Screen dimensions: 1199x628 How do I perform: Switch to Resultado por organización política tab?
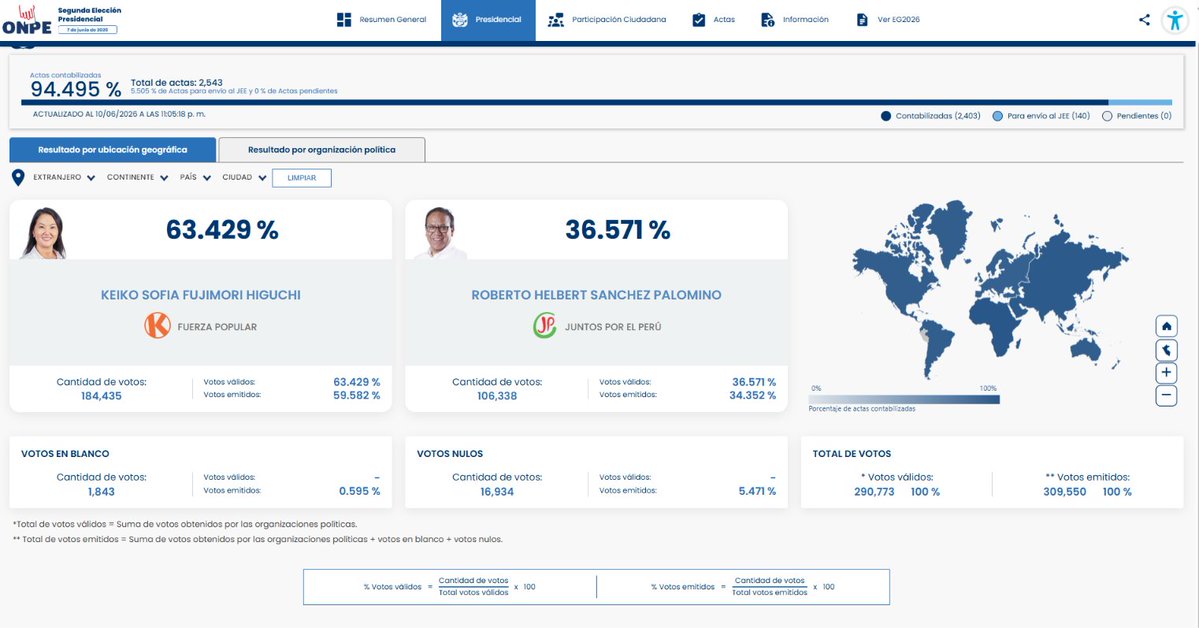(322, 150)
